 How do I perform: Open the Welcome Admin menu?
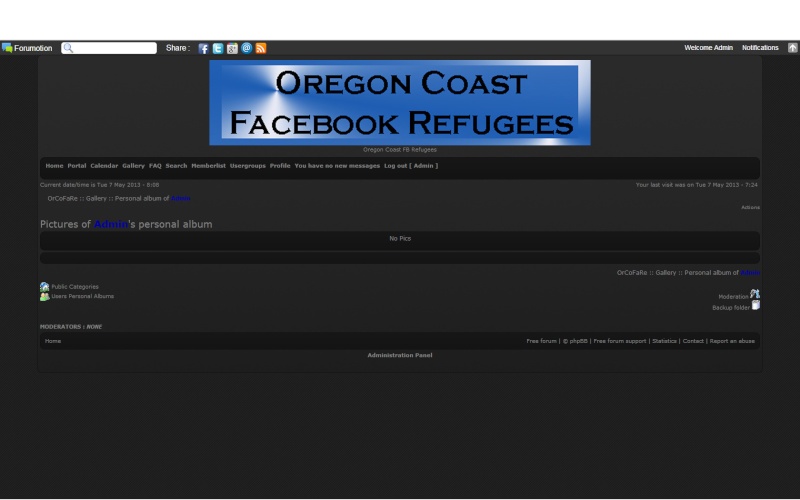[x=708, y=47]
